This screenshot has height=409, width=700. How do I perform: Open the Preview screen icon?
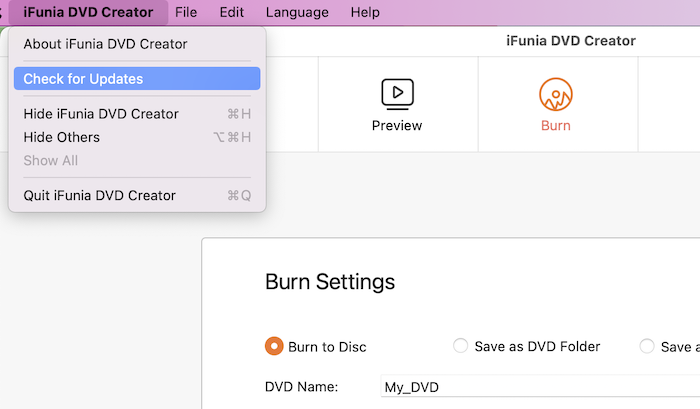(397, 94)
